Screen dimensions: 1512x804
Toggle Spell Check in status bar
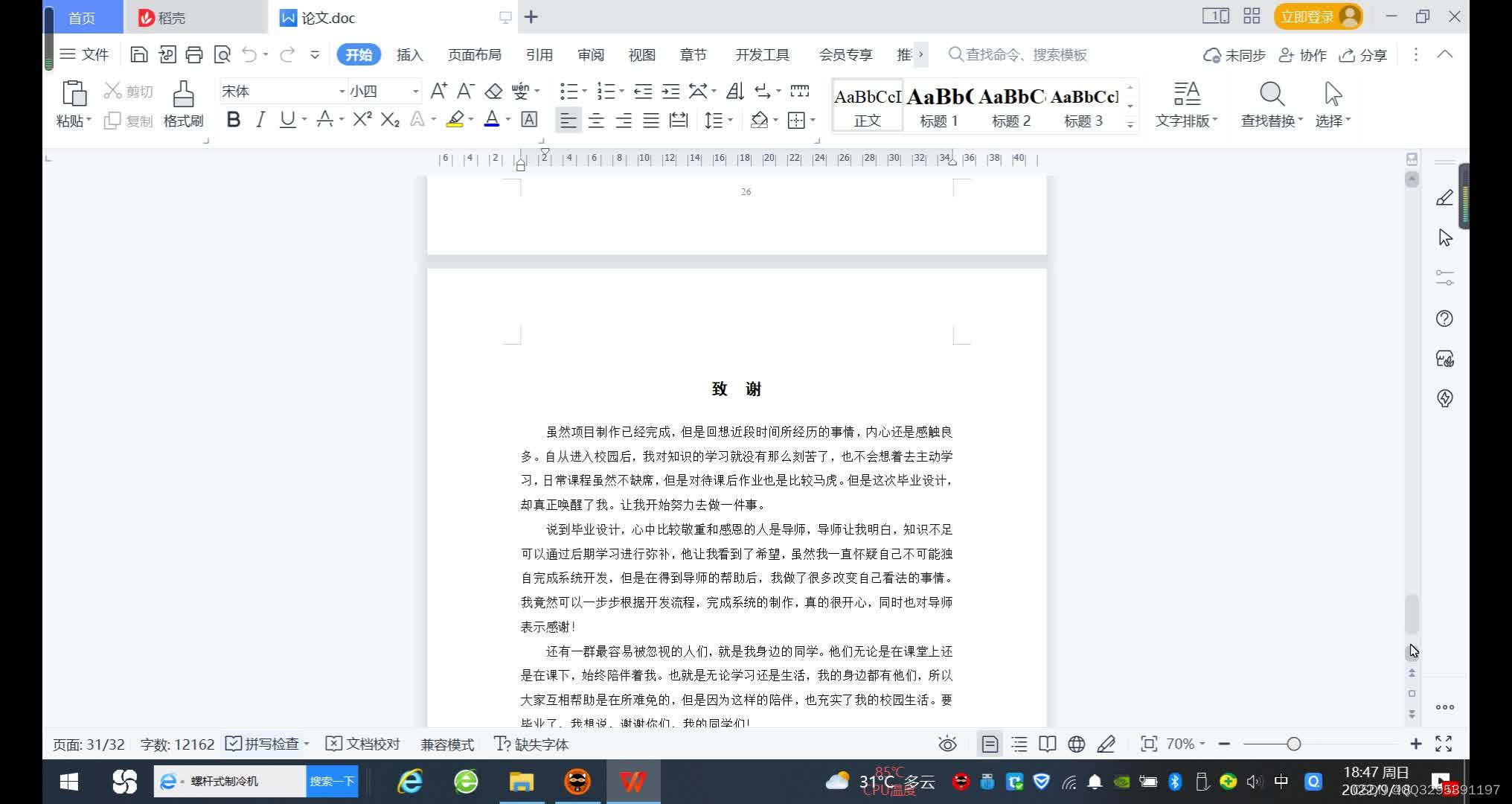[262, 744]
